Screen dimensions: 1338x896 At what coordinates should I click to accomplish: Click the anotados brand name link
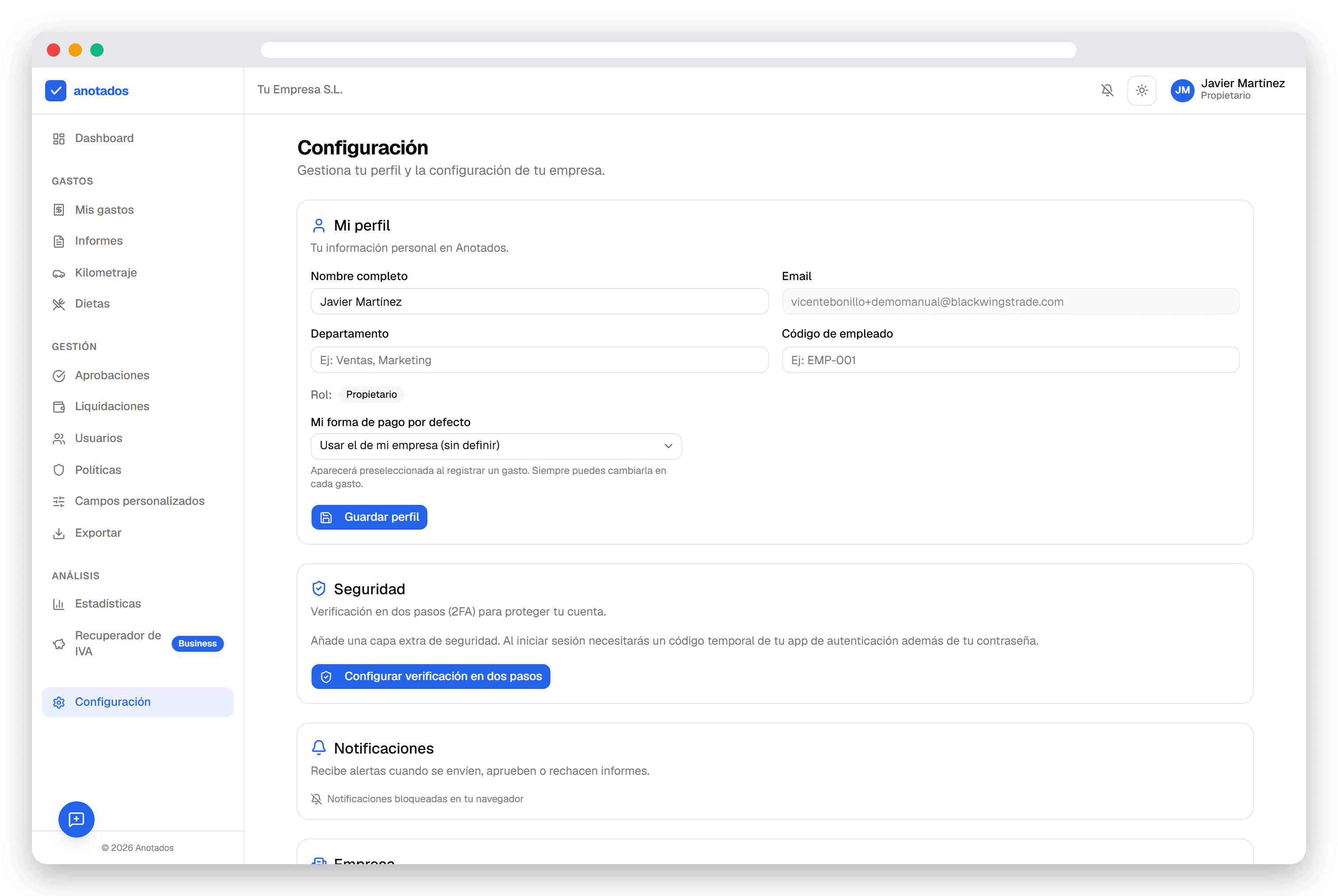point(100,91)
